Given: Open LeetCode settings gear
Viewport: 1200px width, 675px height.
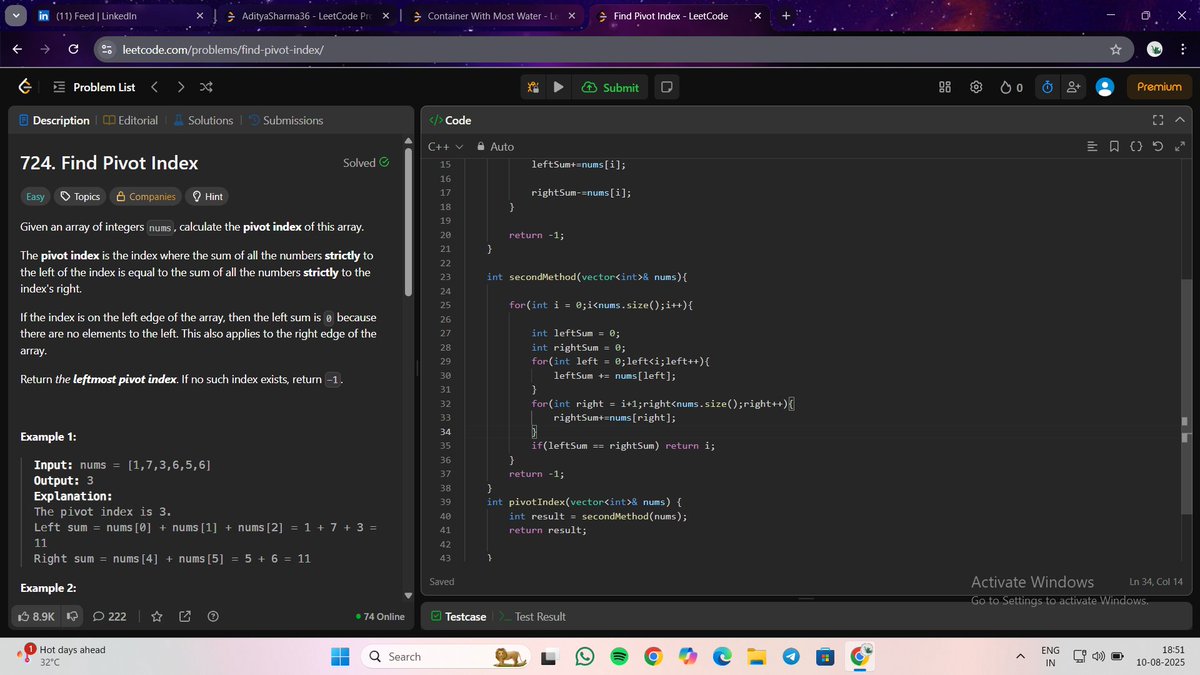Looking at the screenshot, I should (976, 87).
